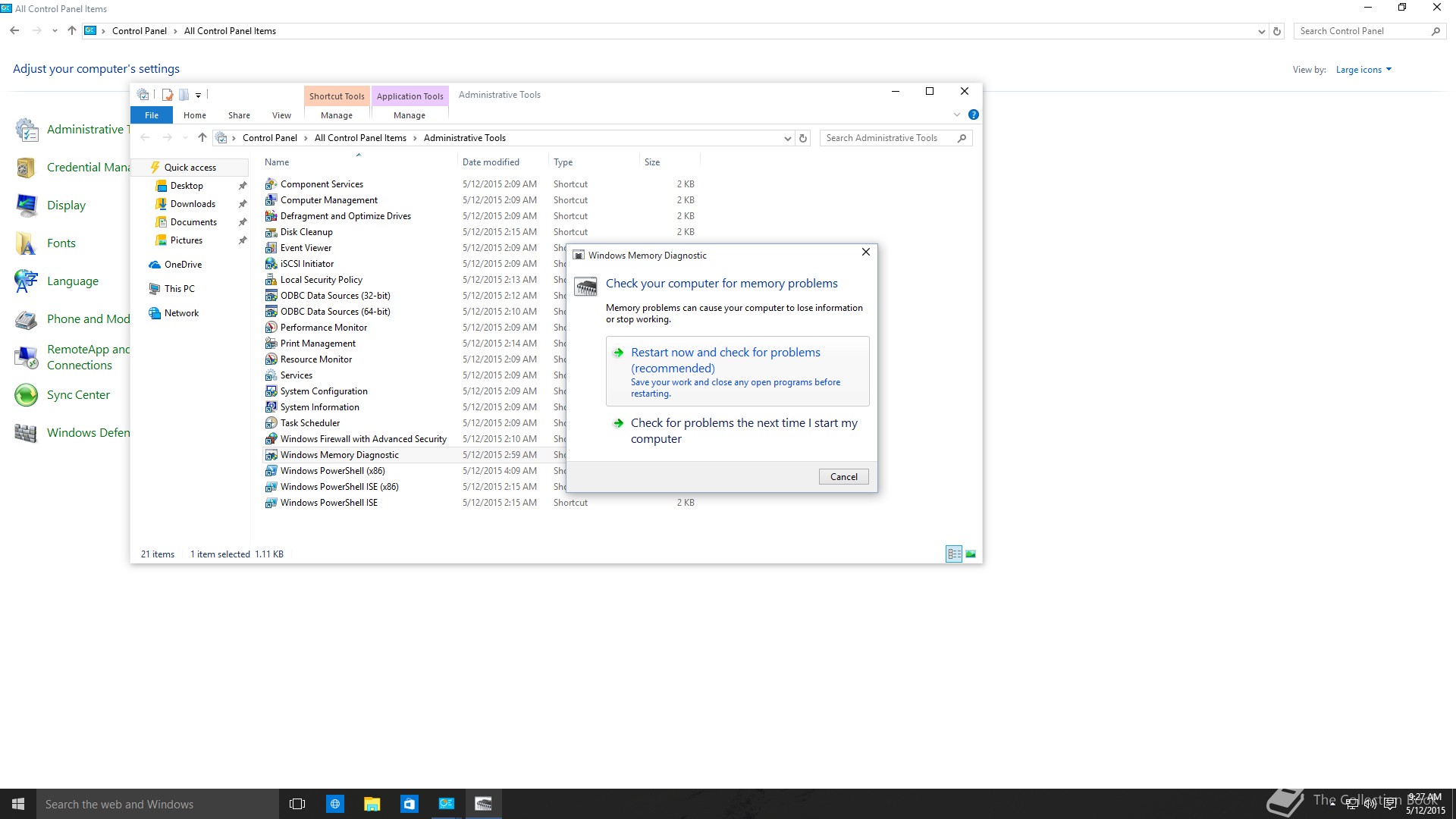Open RemoteApp and Desktop Connections link
The width and height of the screenshot is (1456, 819).
88,357
